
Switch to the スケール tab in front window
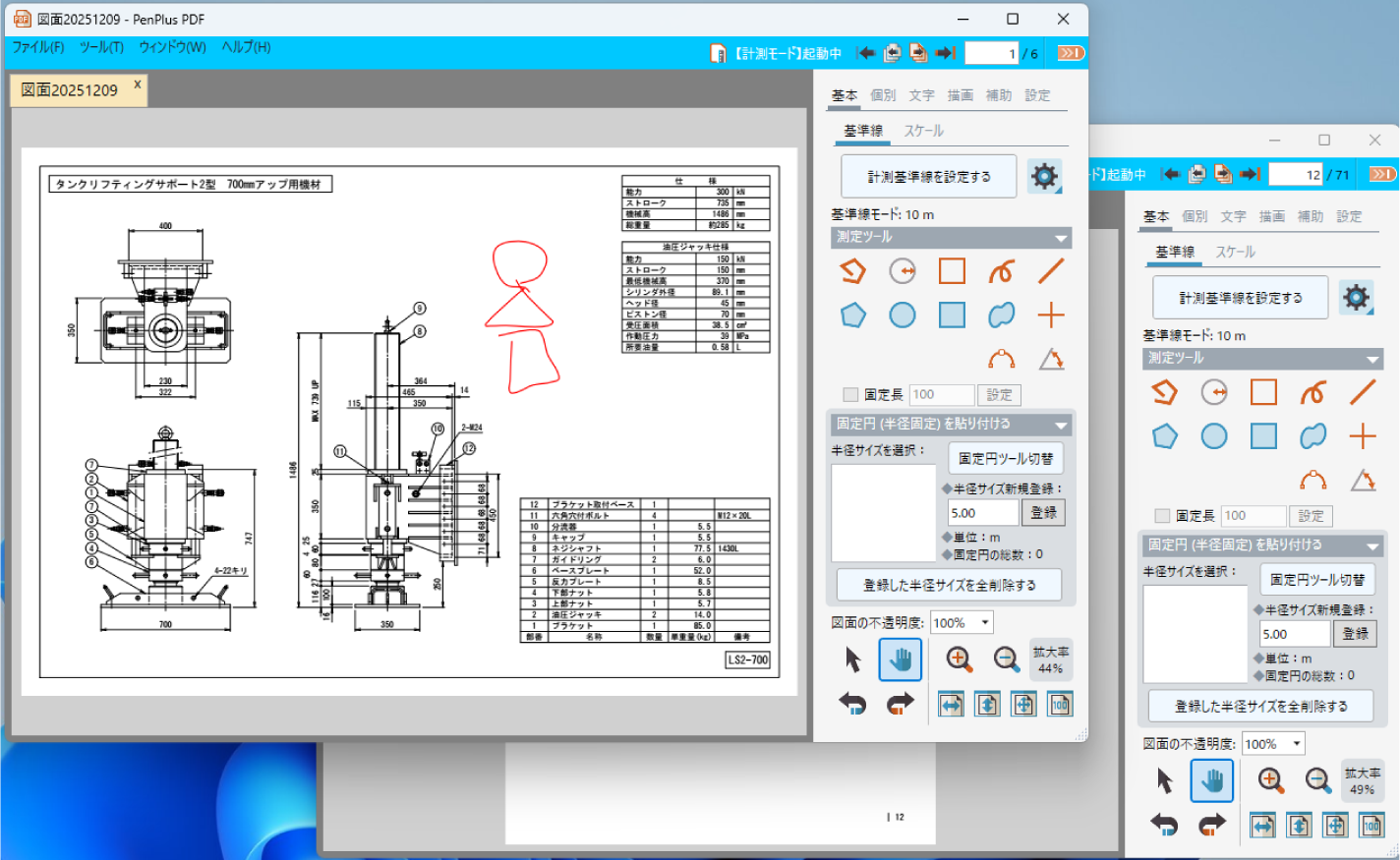click(923, 131)
